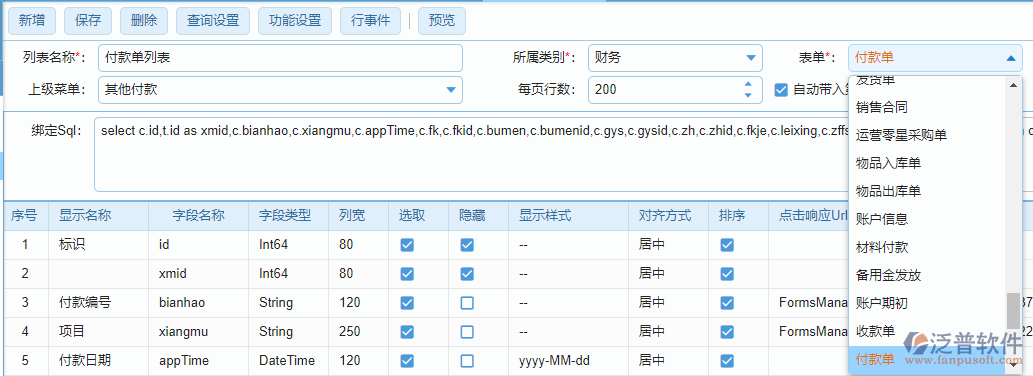The height and width of the screenshot is (376, 1033).
Task: Click the 新增 button
Action: coord(32,20)
